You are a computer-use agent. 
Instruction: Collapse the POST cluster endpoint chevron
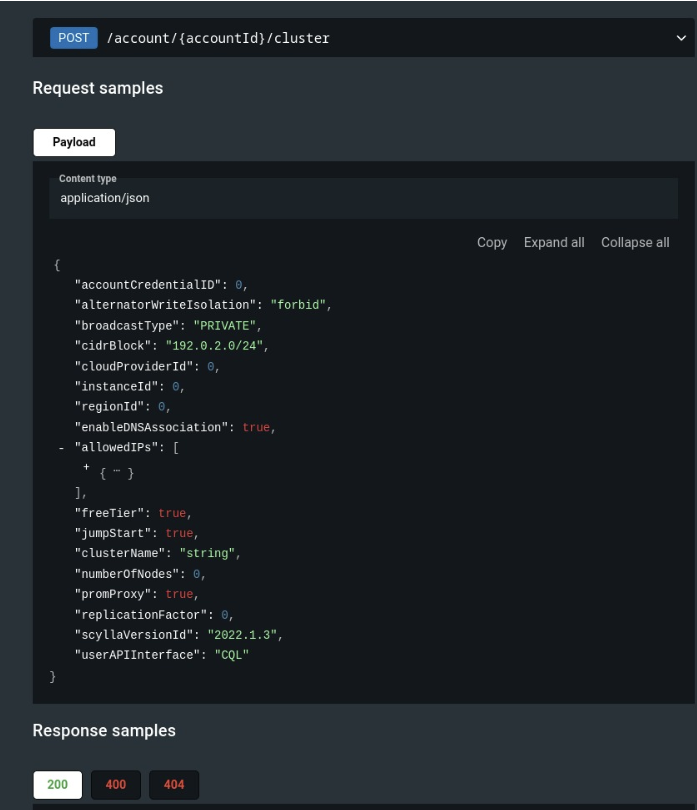(681, 38)
